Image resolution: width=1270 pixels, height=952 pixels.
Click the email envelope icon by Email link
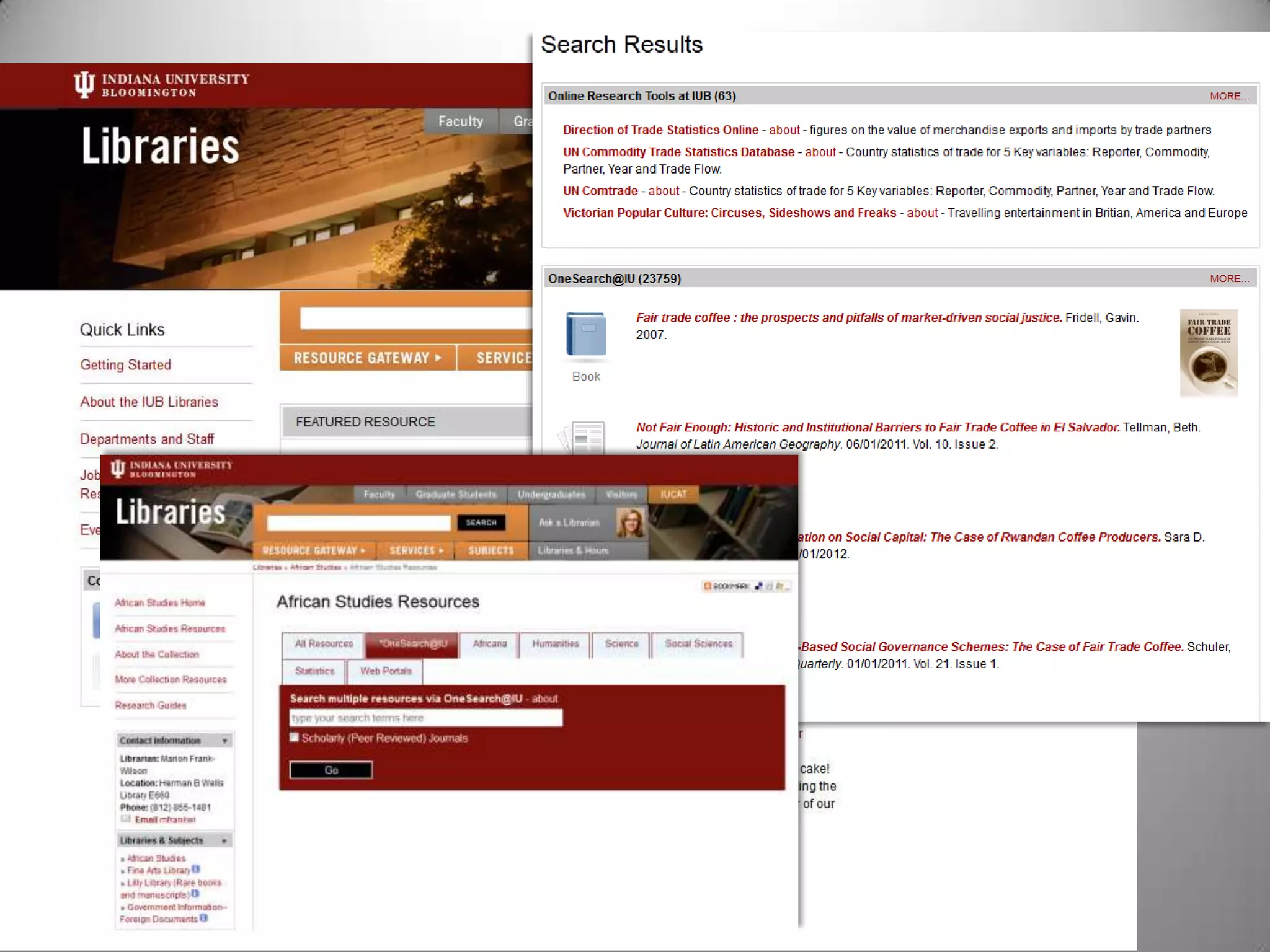pyautogui.click(x=125, y=819)
